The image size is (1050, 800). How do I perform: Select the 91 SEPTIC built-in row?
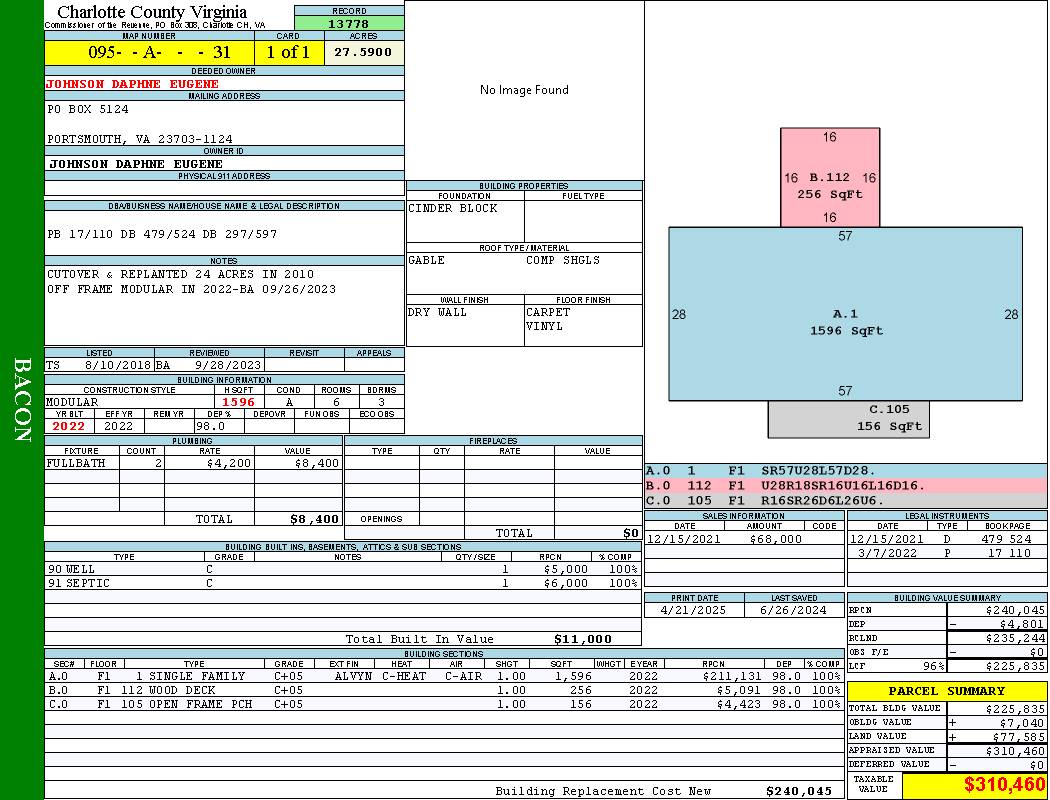coord(342,583)
